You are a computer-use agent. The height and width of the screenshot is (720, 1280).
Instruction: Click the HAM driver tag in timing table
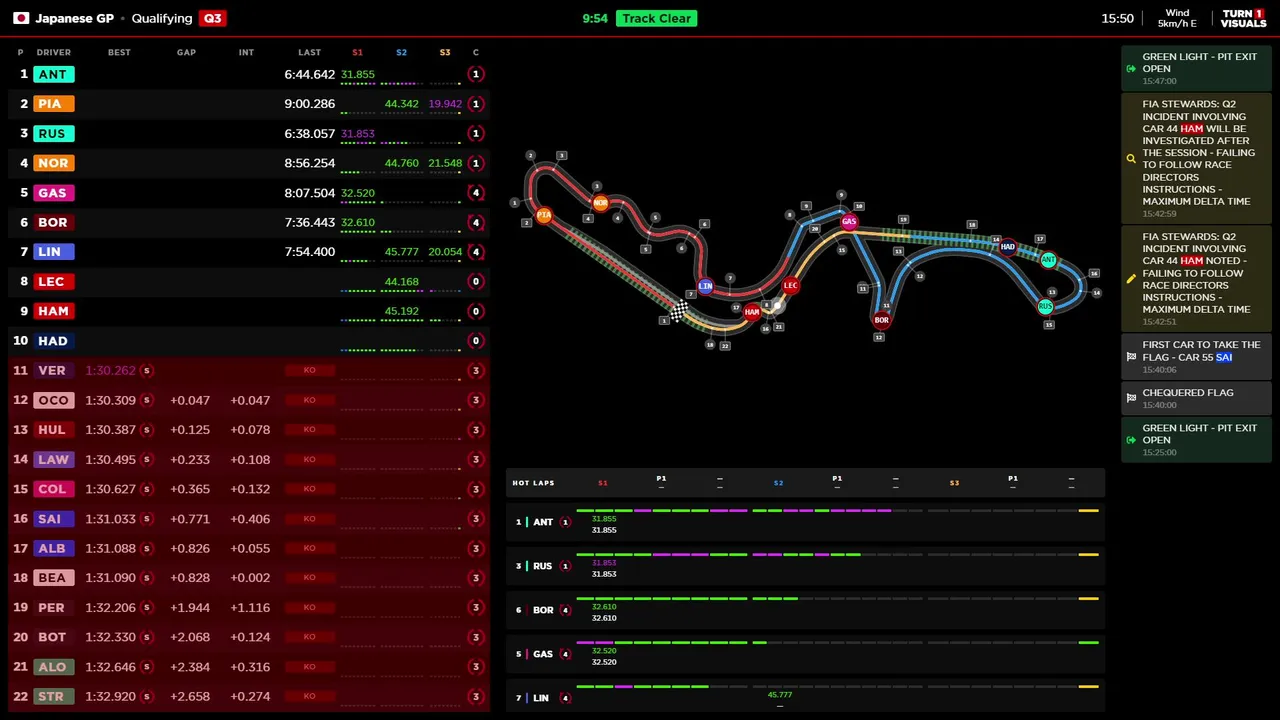pos(53,311)
